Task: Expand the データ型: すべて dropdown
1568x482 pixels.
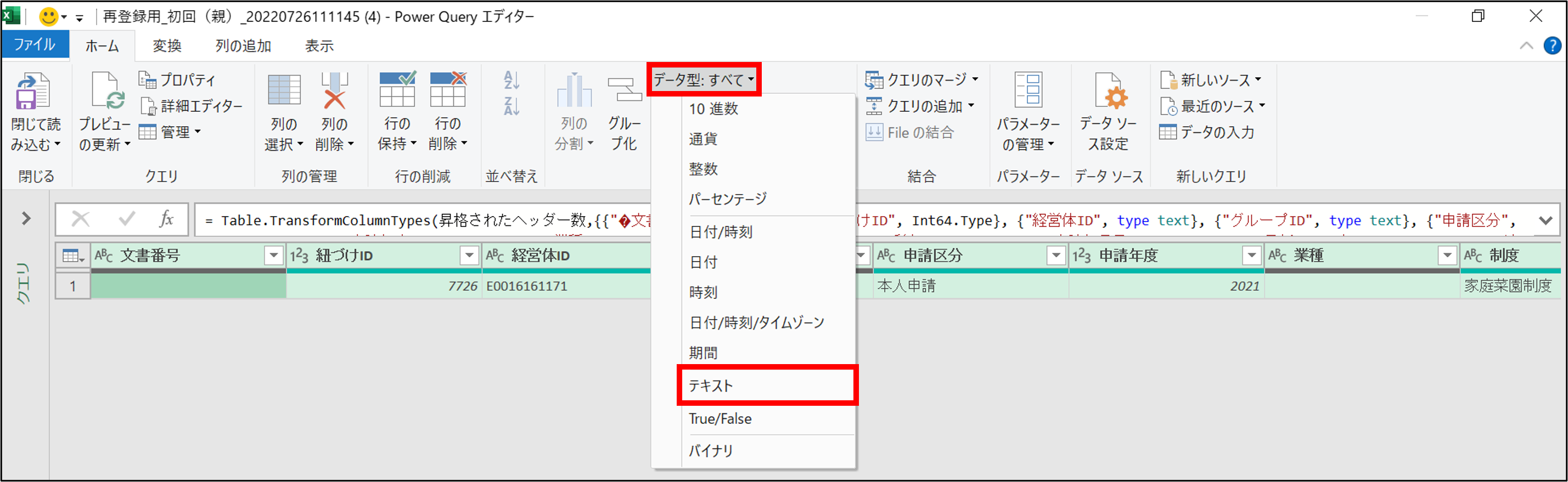Action: 704,80
